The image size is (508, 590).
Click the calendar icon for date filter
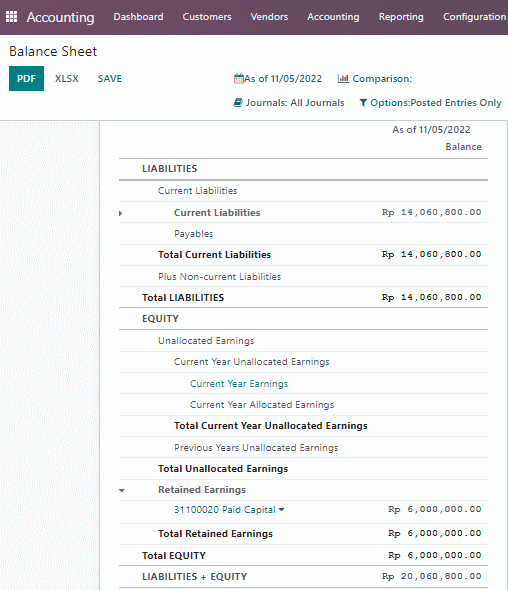239,79
